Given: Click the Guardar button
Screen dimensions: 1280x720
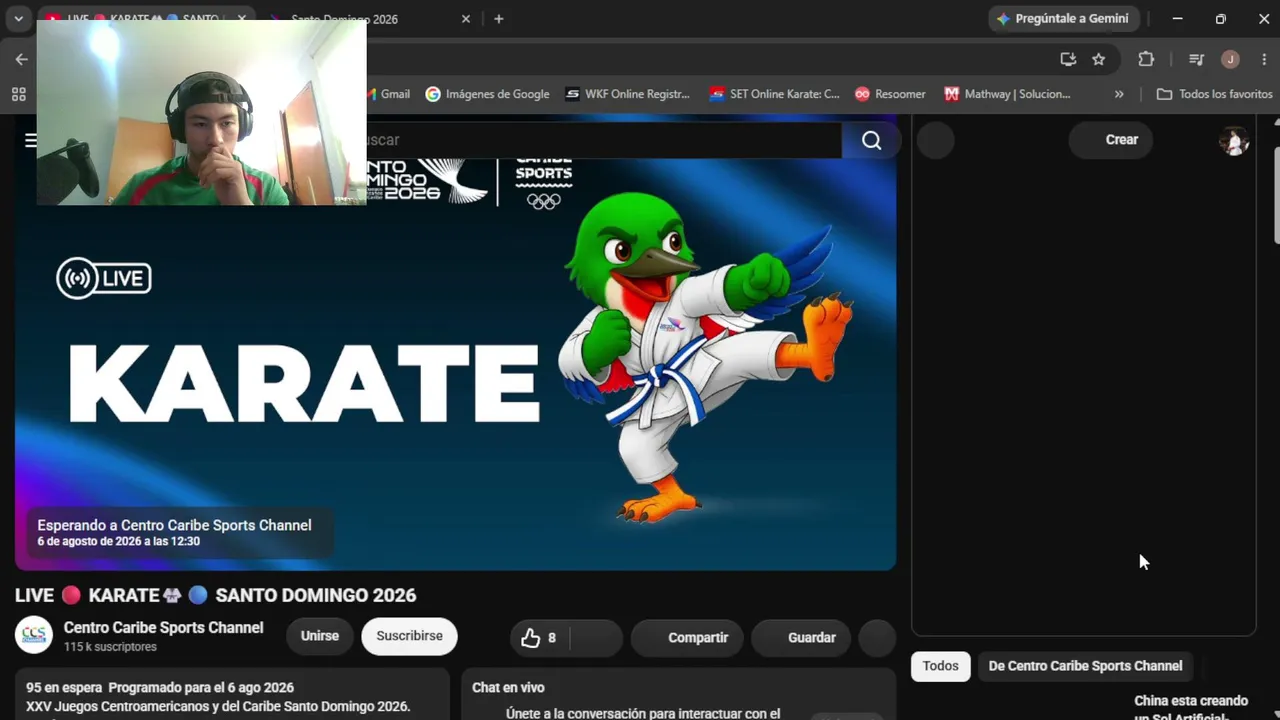Looking at the screenshot, I should click(801, 638).
